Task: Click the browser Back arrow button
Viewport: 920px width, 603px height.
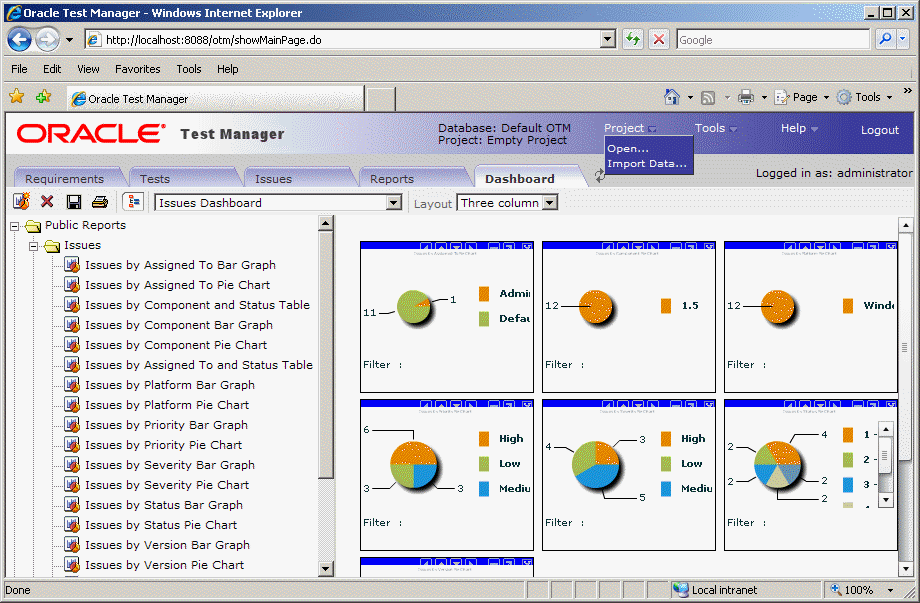Action: (19, 40)
